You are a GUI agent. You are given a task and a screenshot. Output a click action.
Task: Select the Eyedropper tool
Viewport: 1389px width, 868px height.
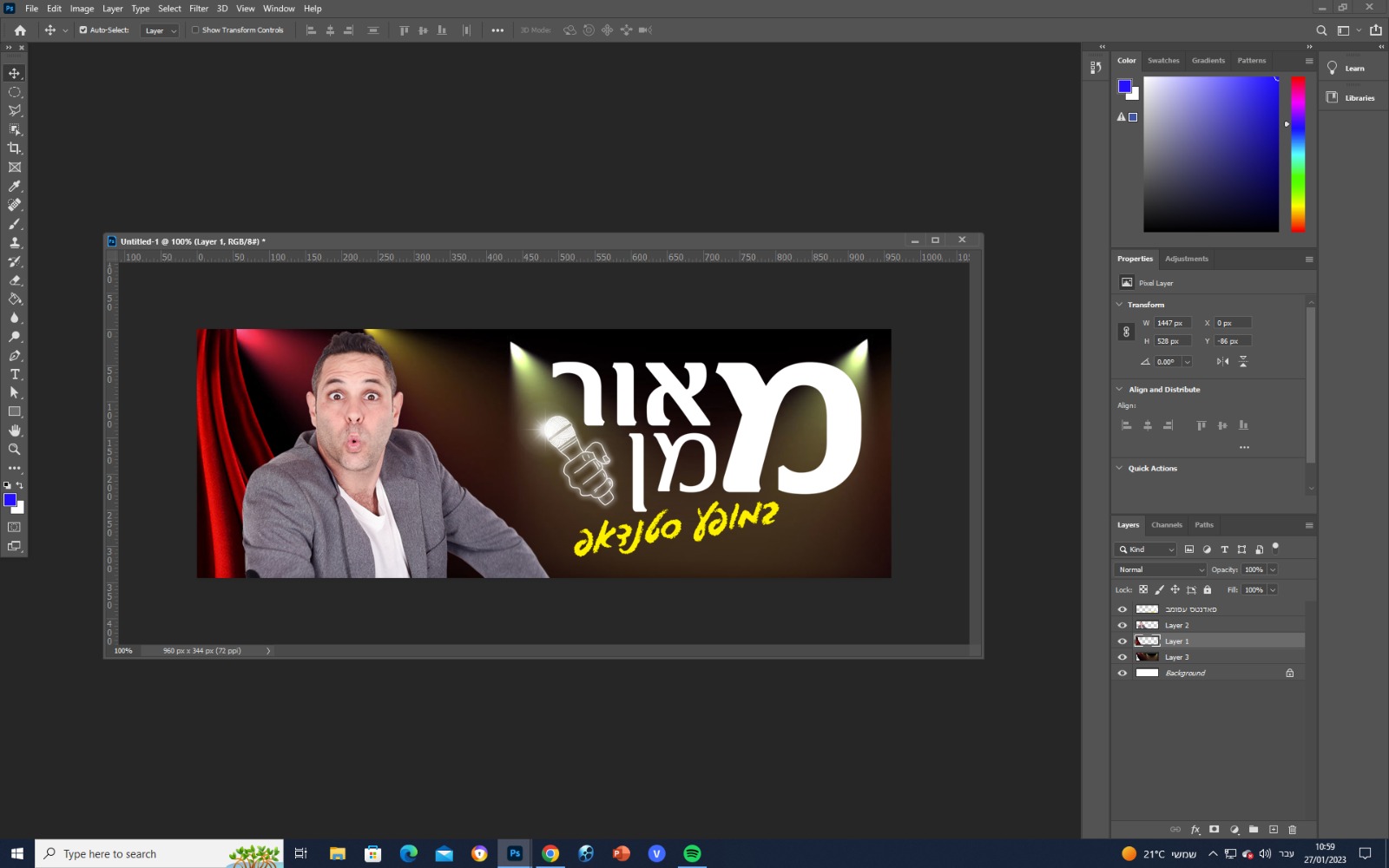(x=15, y=187)
